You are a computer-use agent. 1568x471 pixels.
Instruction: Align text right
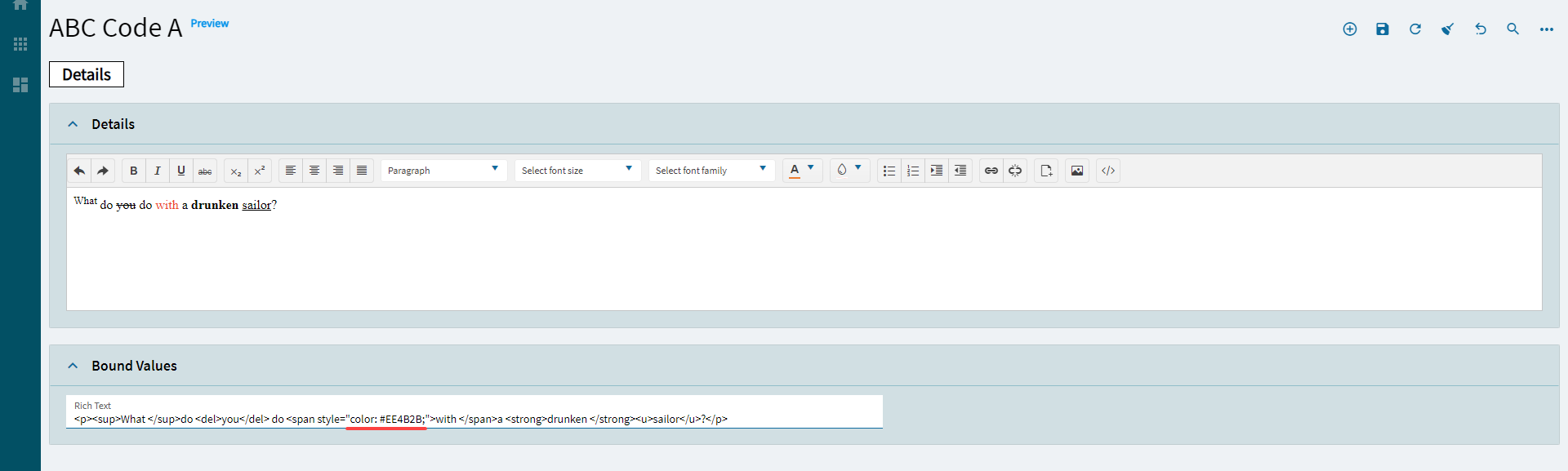coord(338,171)
